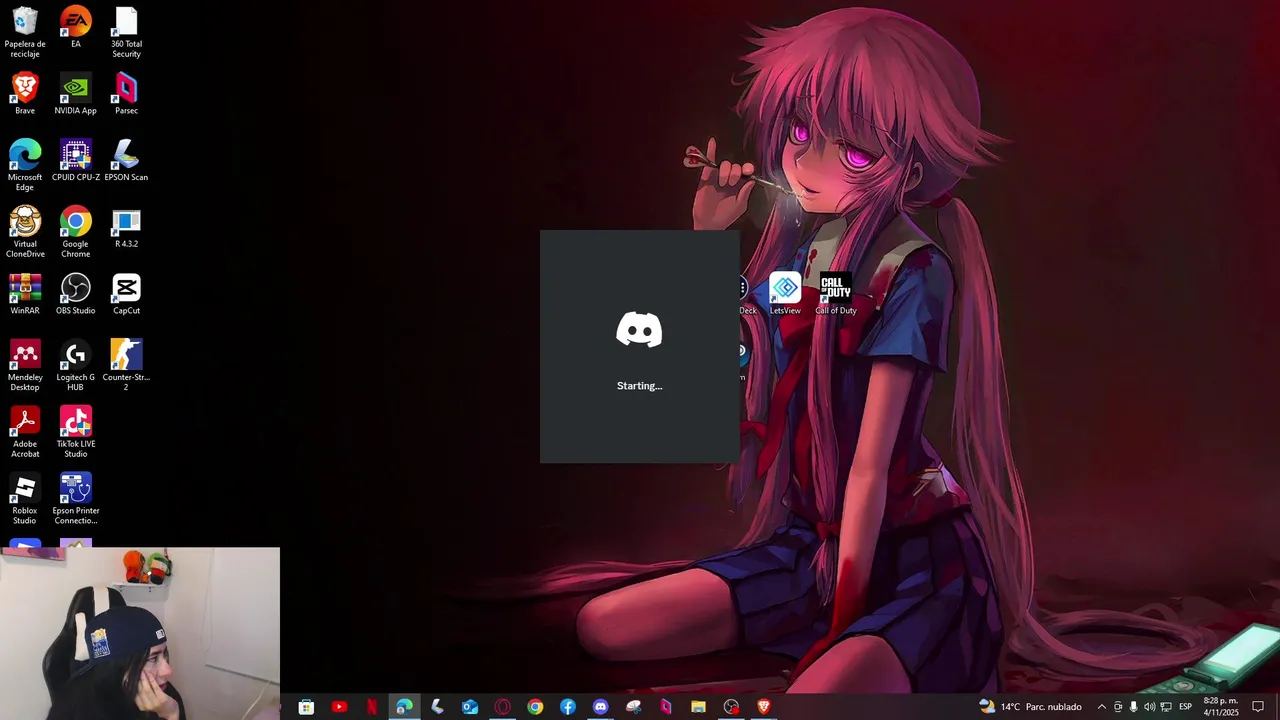Select the Call of Duty desktop icon
The width and height of the screenshot is (1280, 720).
835,293
